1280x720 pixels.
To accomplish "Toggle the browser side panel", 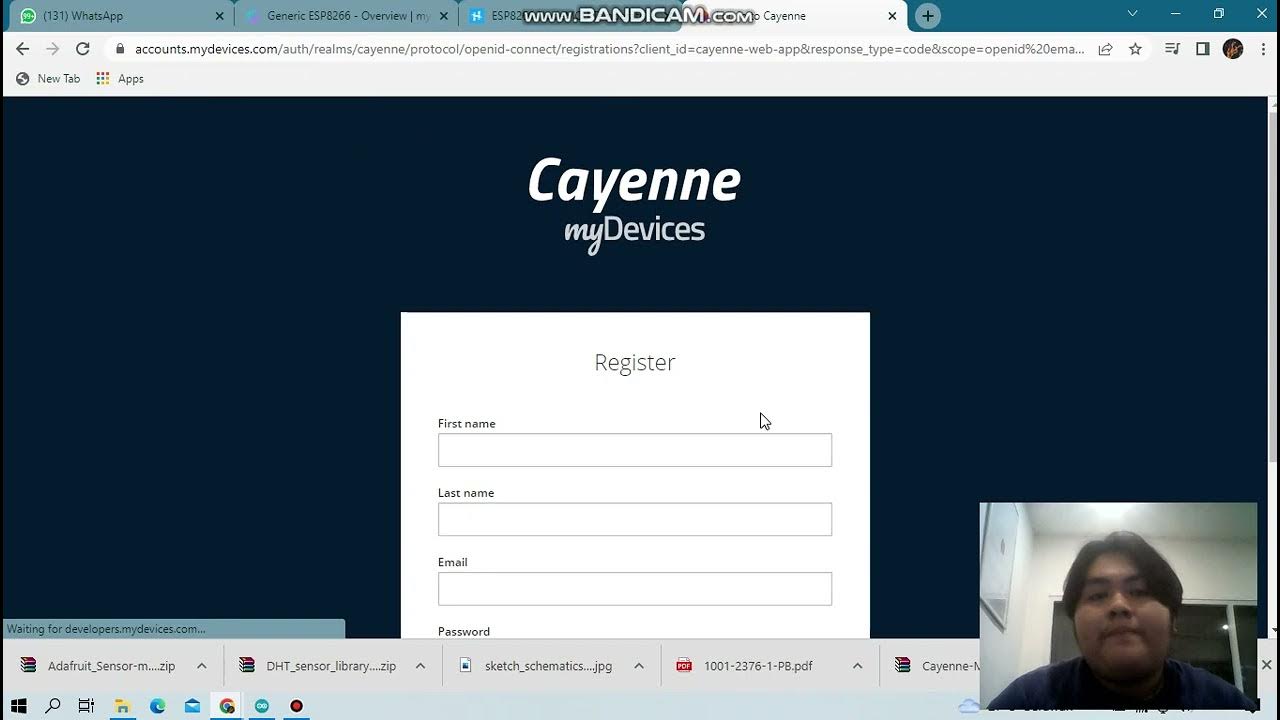I will coord(1203,49).
